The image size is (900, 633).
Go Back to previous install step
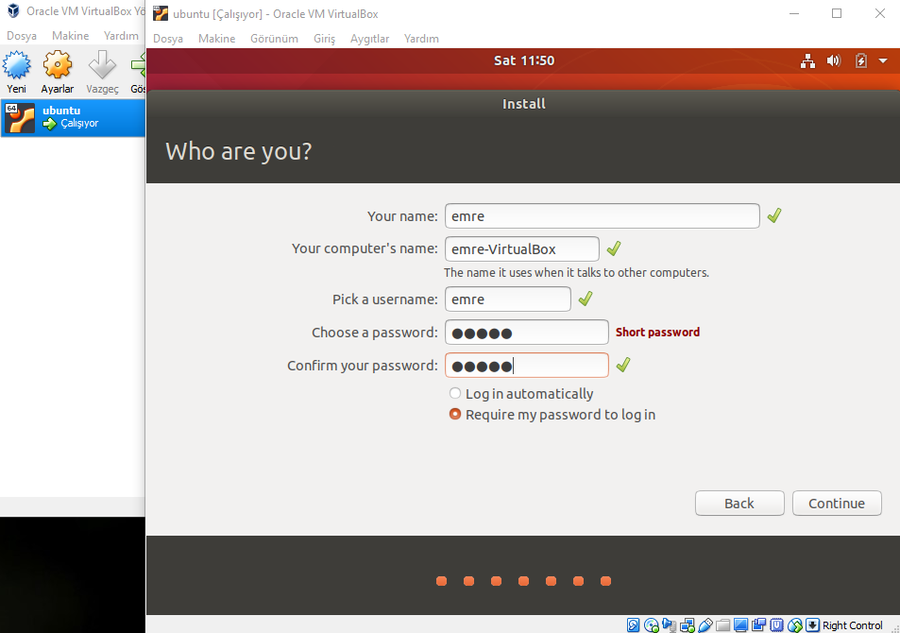point(739,503)
